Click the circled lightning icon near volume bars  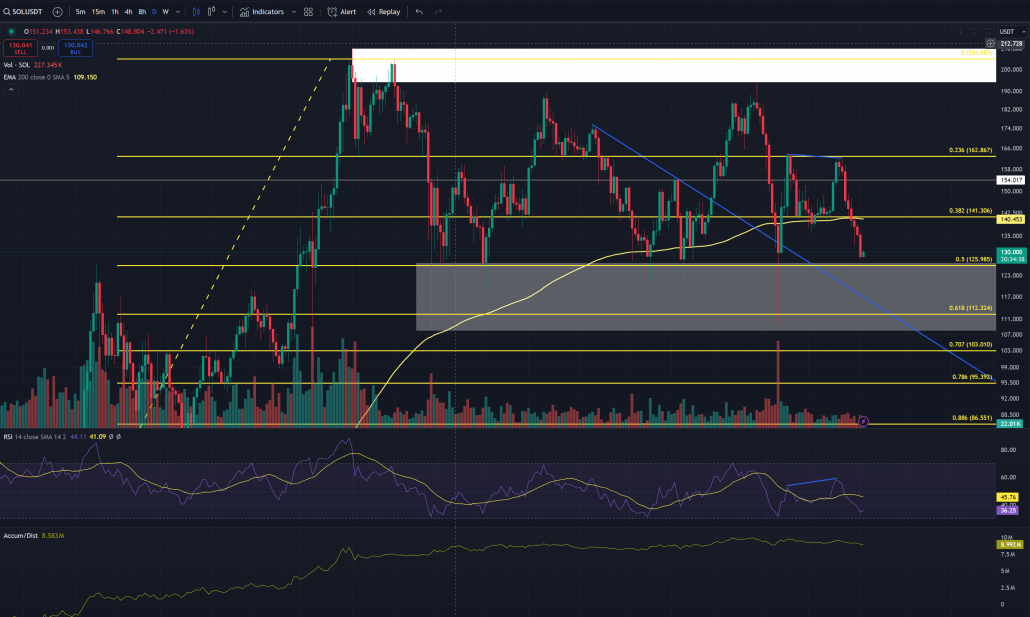(x=864, y=423)
